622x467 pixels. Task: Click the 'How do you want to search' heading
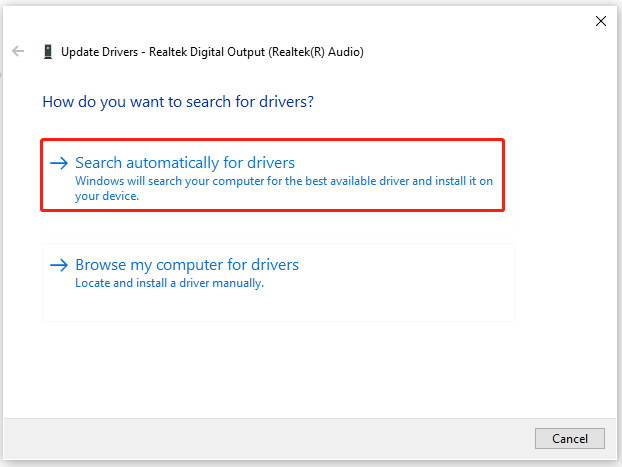pos(178,102)
